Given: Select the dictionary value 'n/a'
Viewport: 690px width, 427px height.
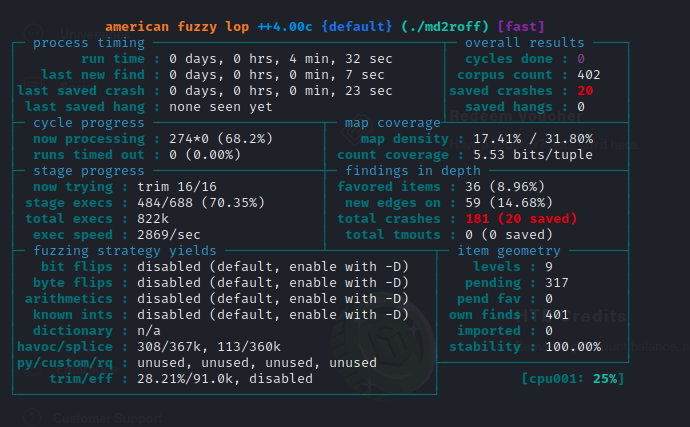Looking at the screenshot, I should (149, 331).
